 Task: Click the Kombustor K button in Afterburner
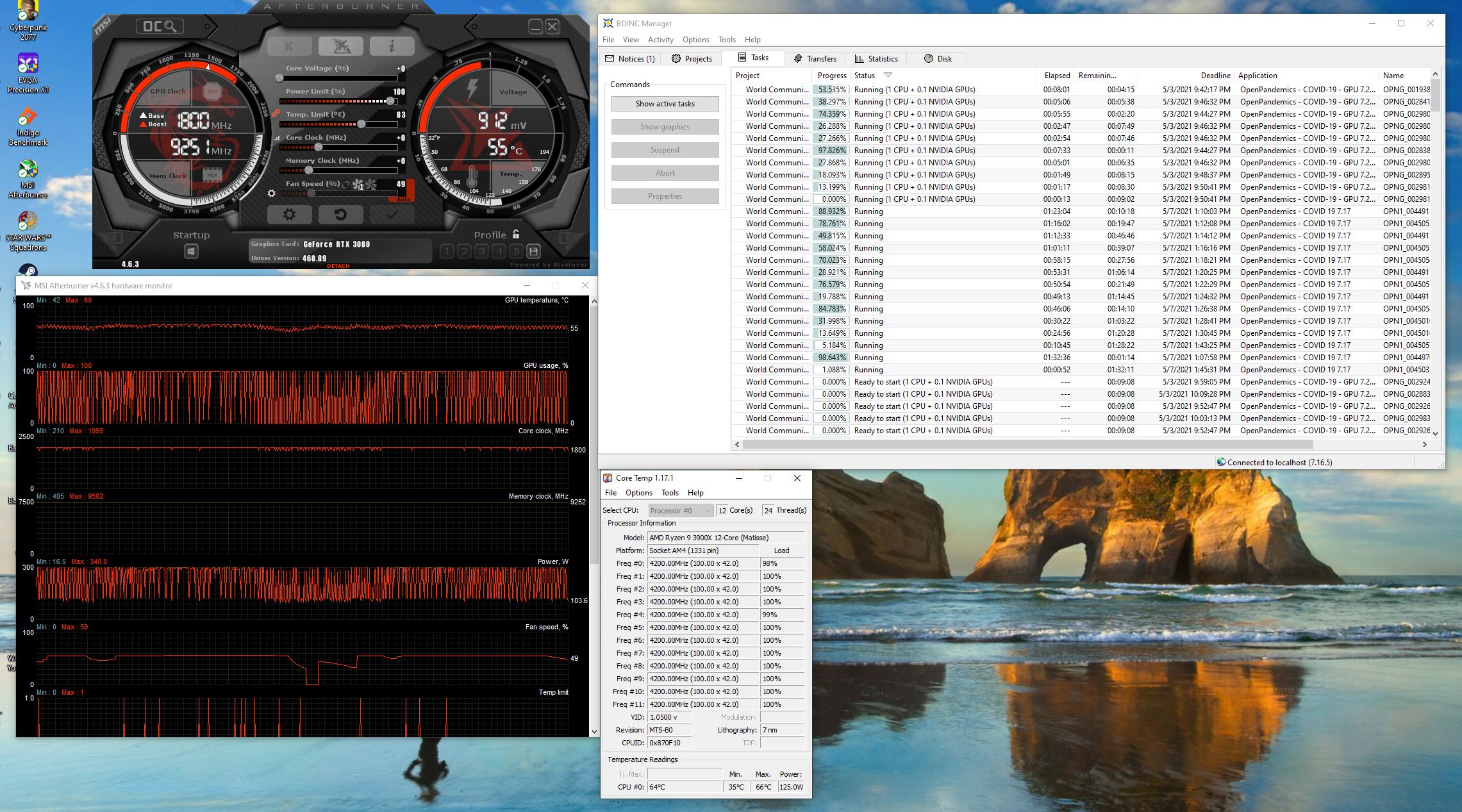(x=289, y=46)
